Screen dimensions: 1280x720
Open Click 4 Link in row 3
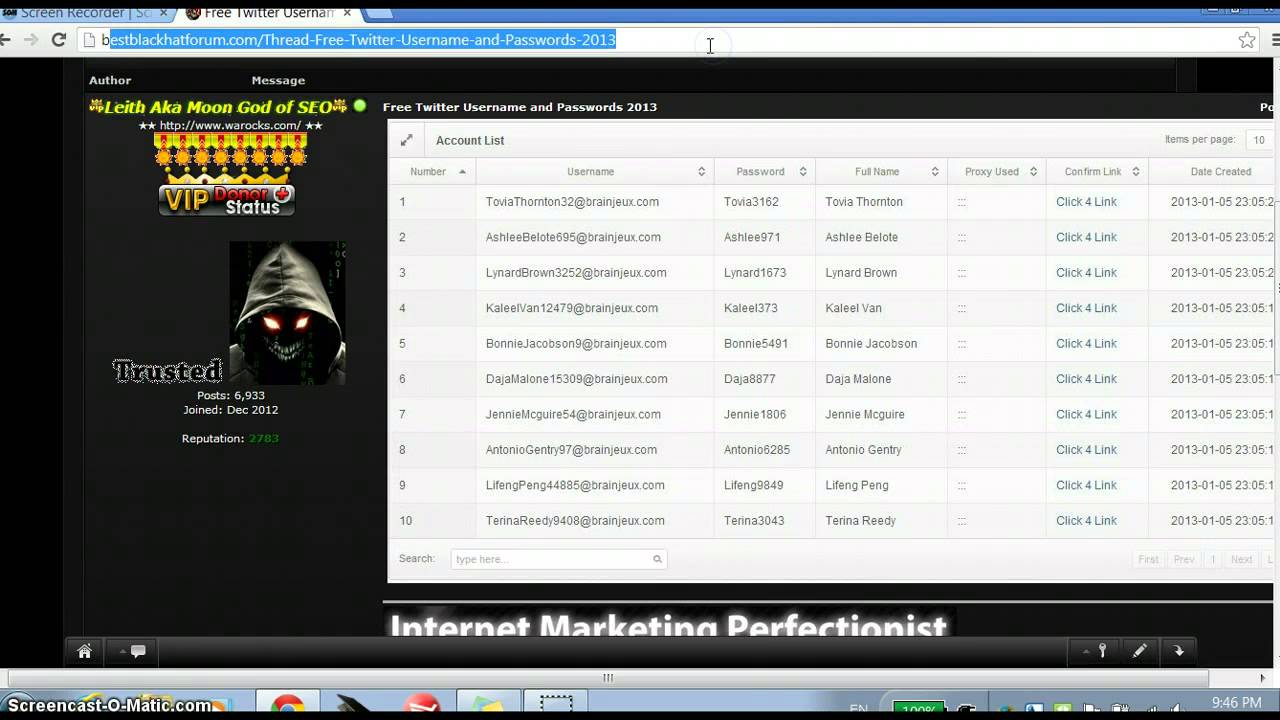click(x=1086, y=273)
